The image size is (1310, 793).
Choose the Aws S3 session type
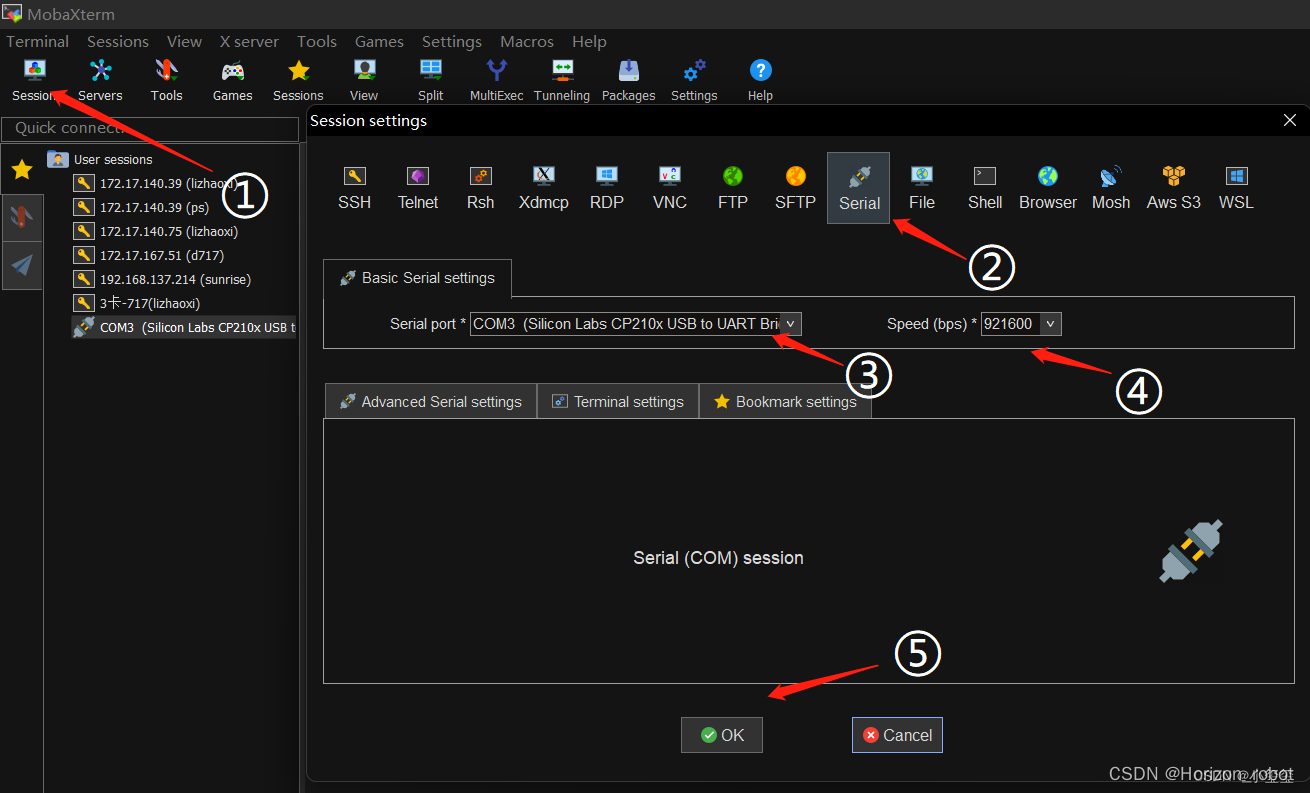tap(1174, 188)
